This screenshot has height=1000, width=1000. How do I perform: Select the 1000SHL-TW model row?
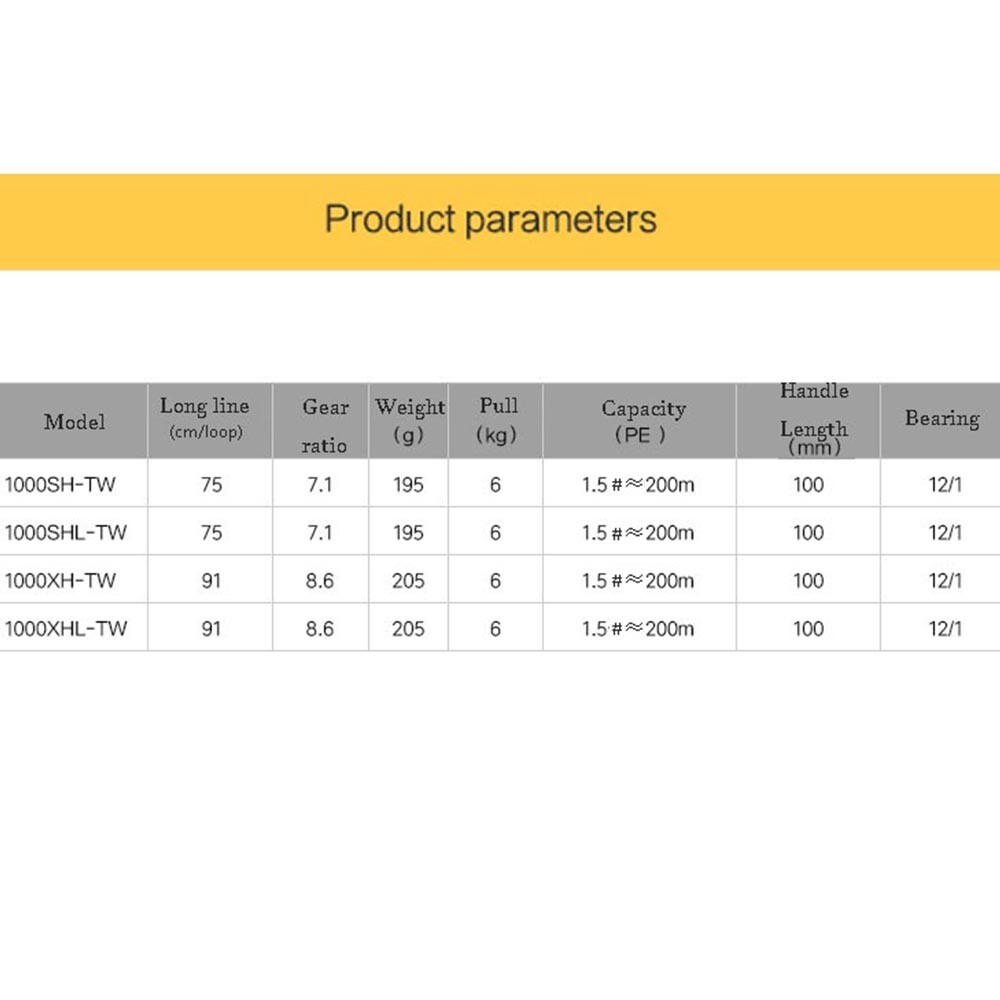tap(500, 532)
